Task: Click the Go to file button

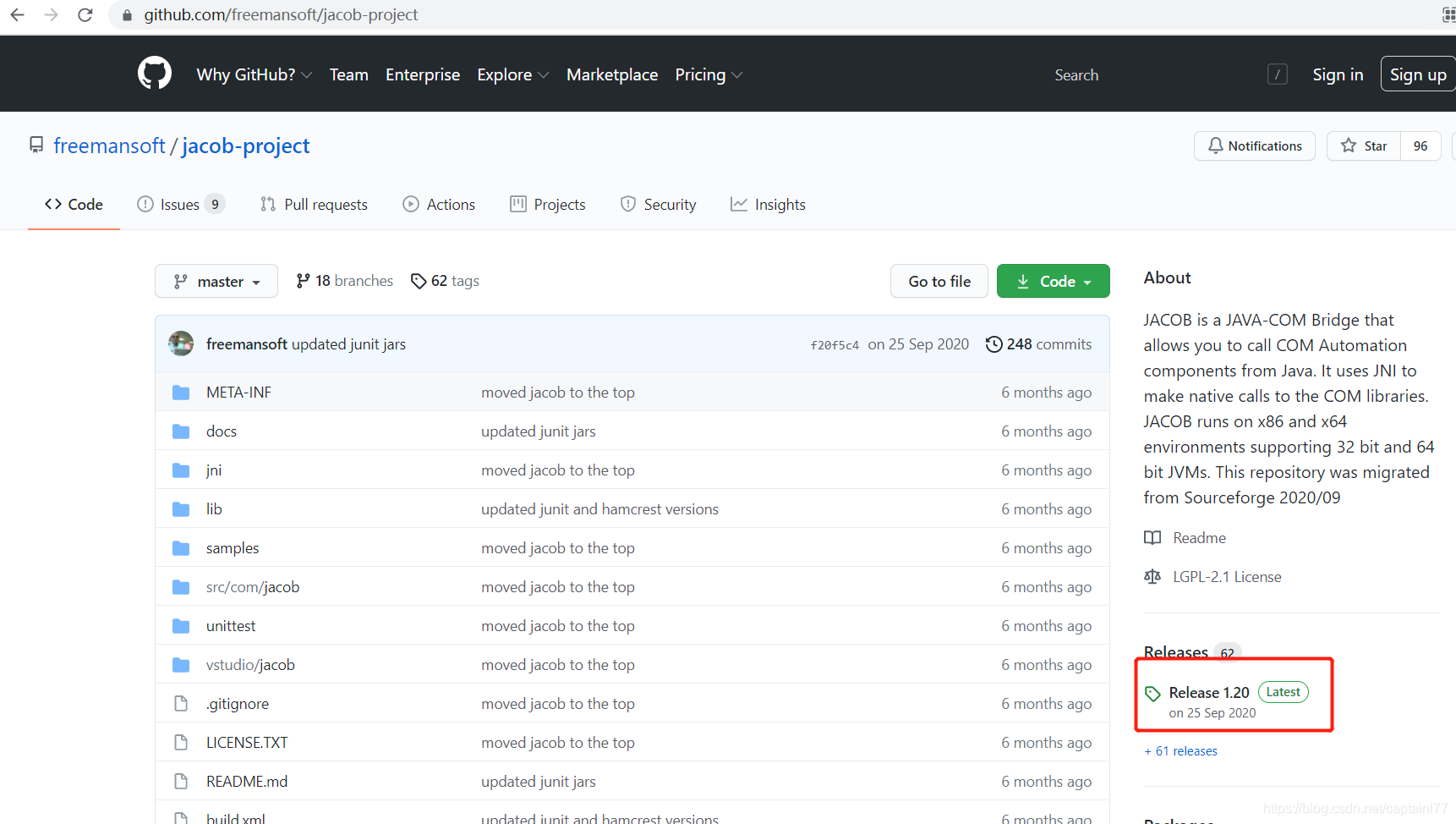Action: pos(939,281)
